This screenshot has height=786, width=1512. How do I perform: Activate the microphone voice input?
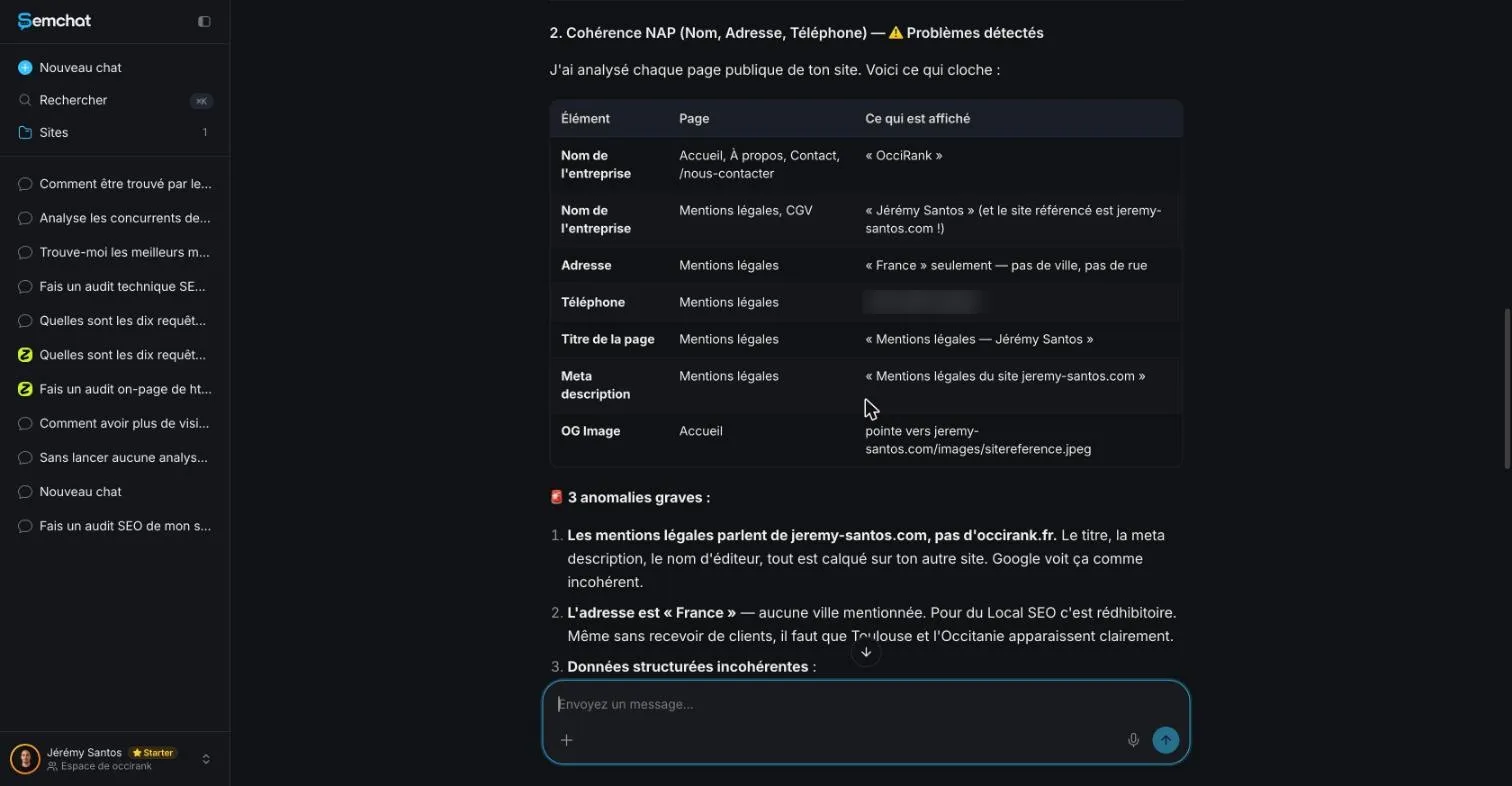click(1133, 740)
